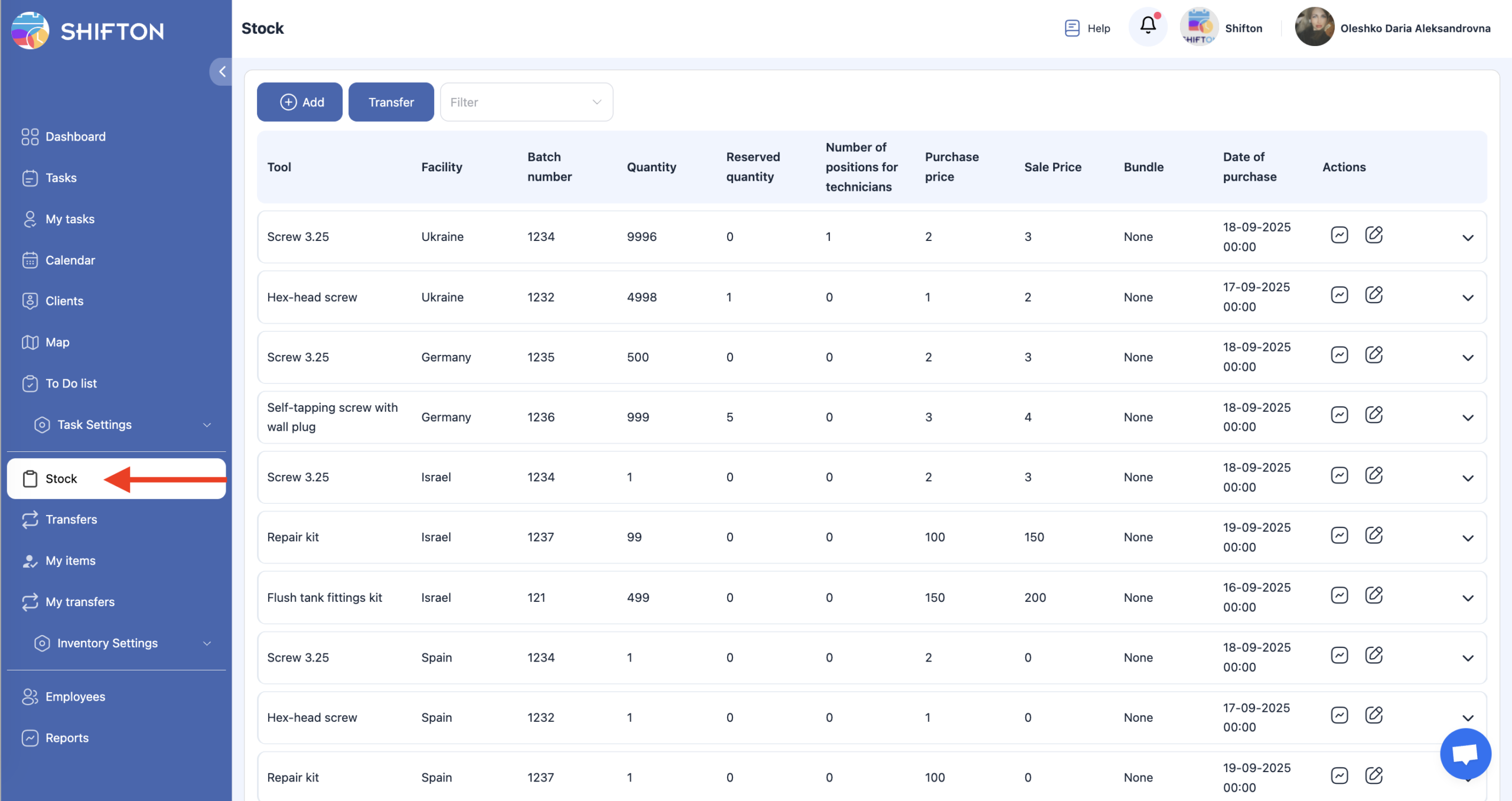Open the chart icon for Flush tank fittings kit
1512x801 pixels.
[1339, 595]
